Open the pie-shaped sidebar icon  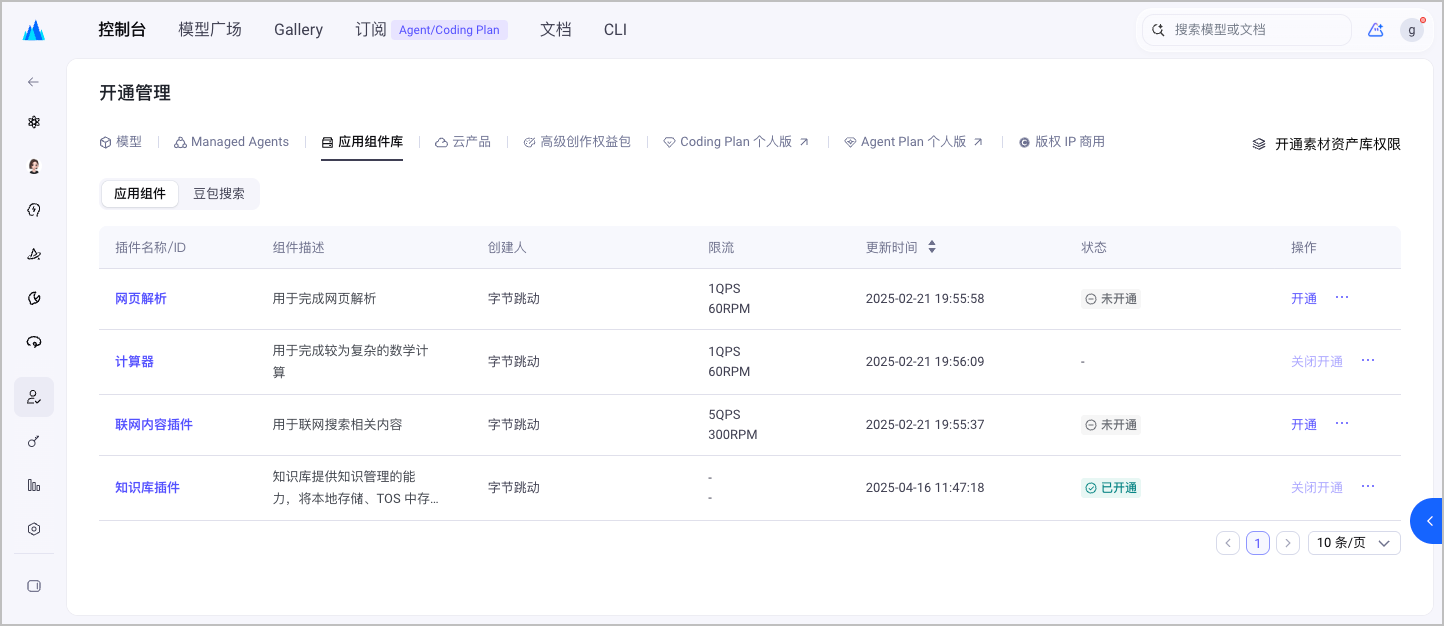[x=34, y=298]
